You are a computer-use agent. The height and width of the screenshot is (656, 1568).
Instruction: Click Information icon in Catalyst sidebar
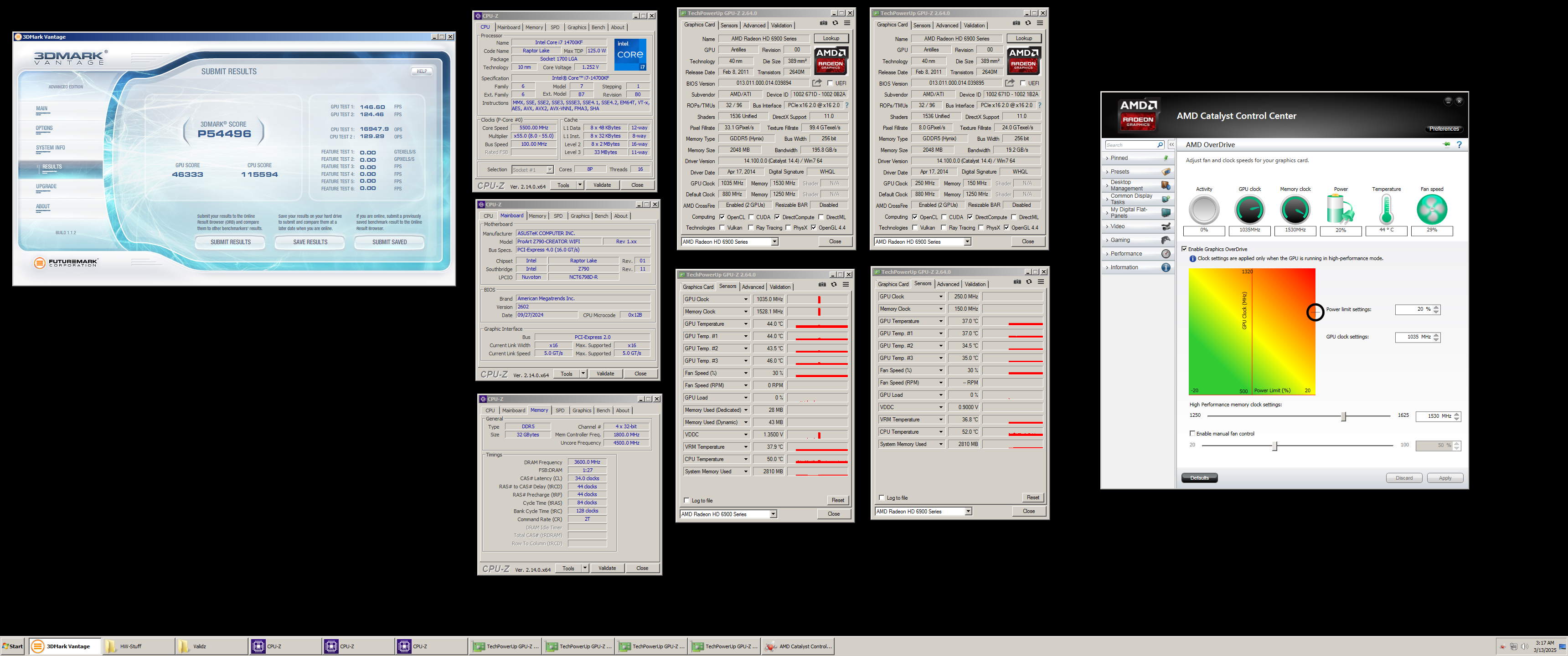click(1166, 267)
